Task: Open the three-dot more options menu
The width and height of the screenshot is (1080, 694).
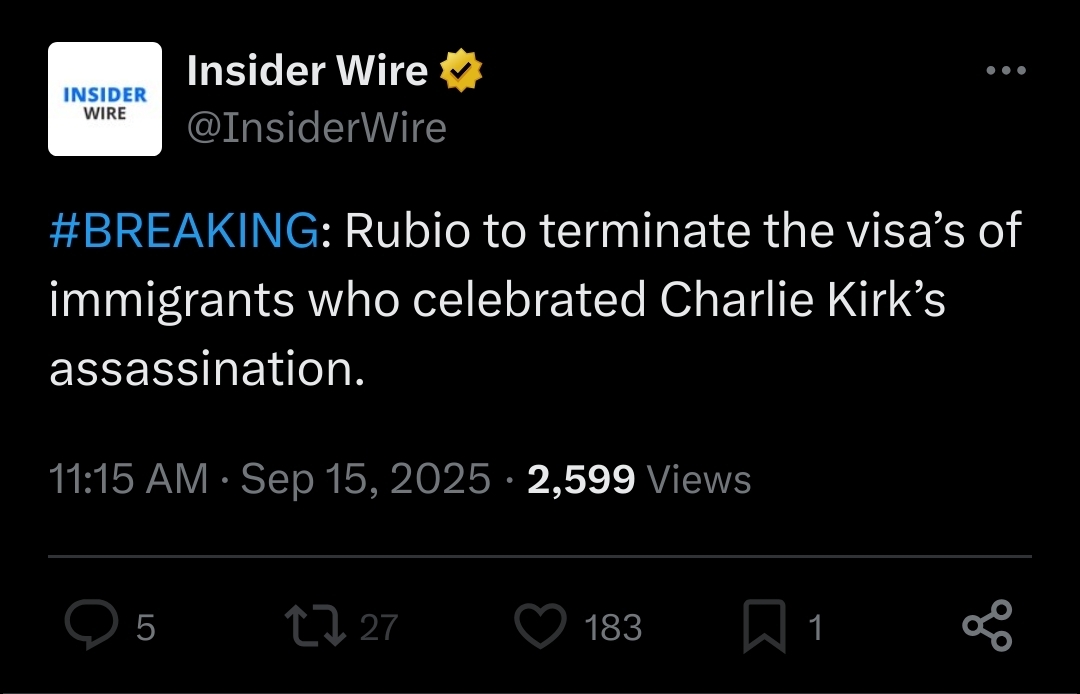Action: point(1006,70)
